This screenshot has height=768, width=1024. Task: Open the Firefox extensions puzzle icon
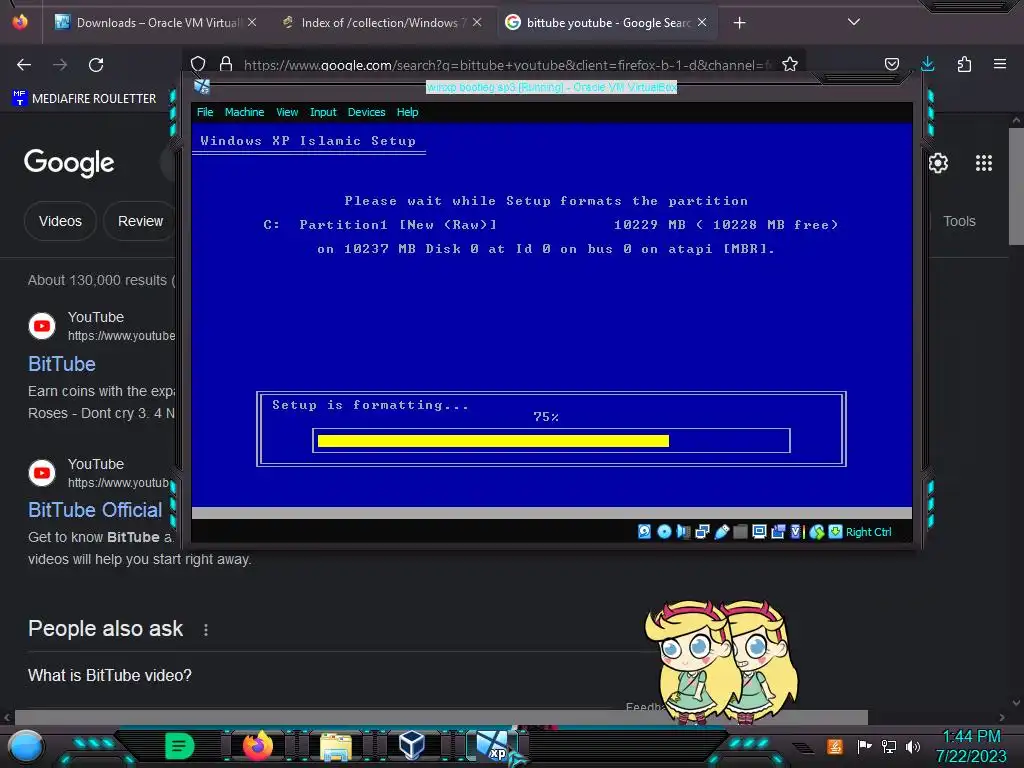tap(964, 64)
